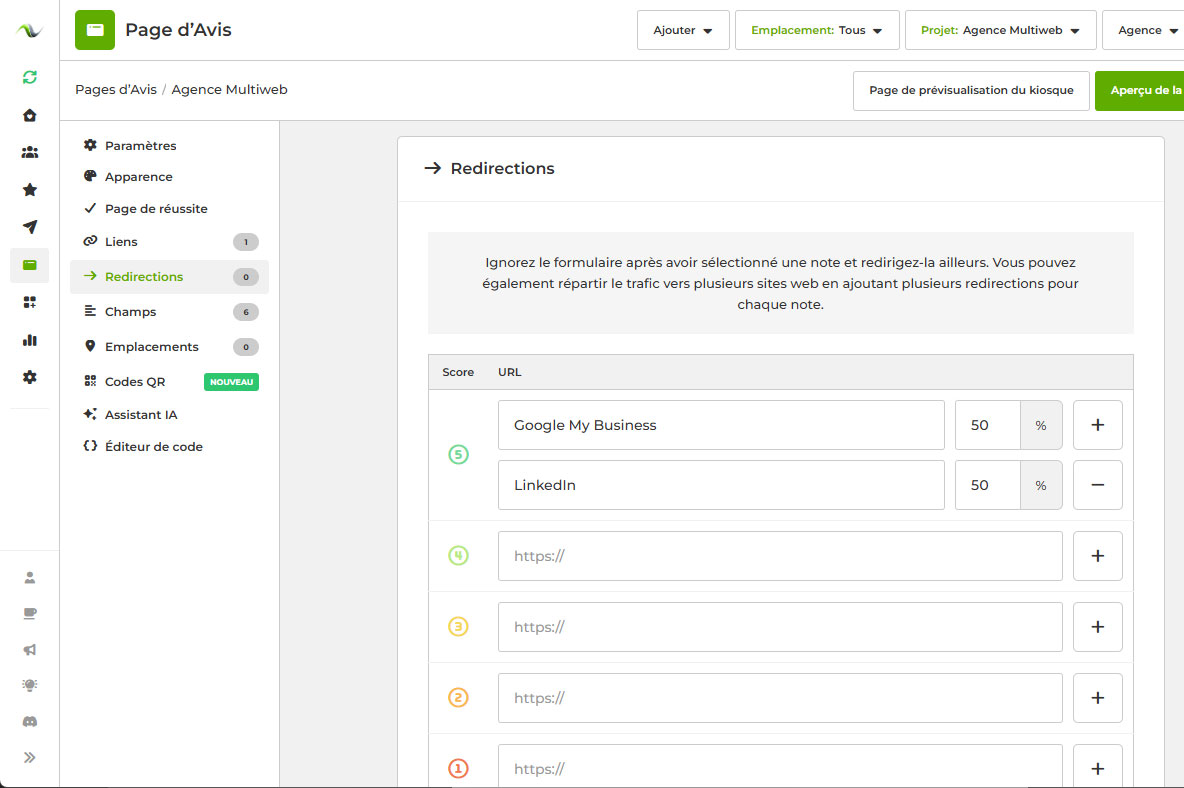Expand the Emplacement: Tous dropdown

tap(816, 30)
